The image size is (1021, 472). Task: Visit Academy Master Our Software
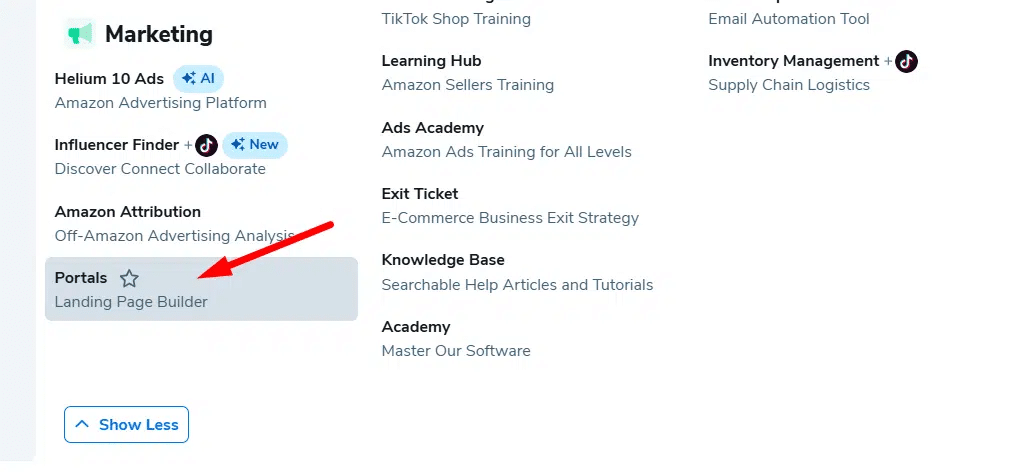(416, 327)
